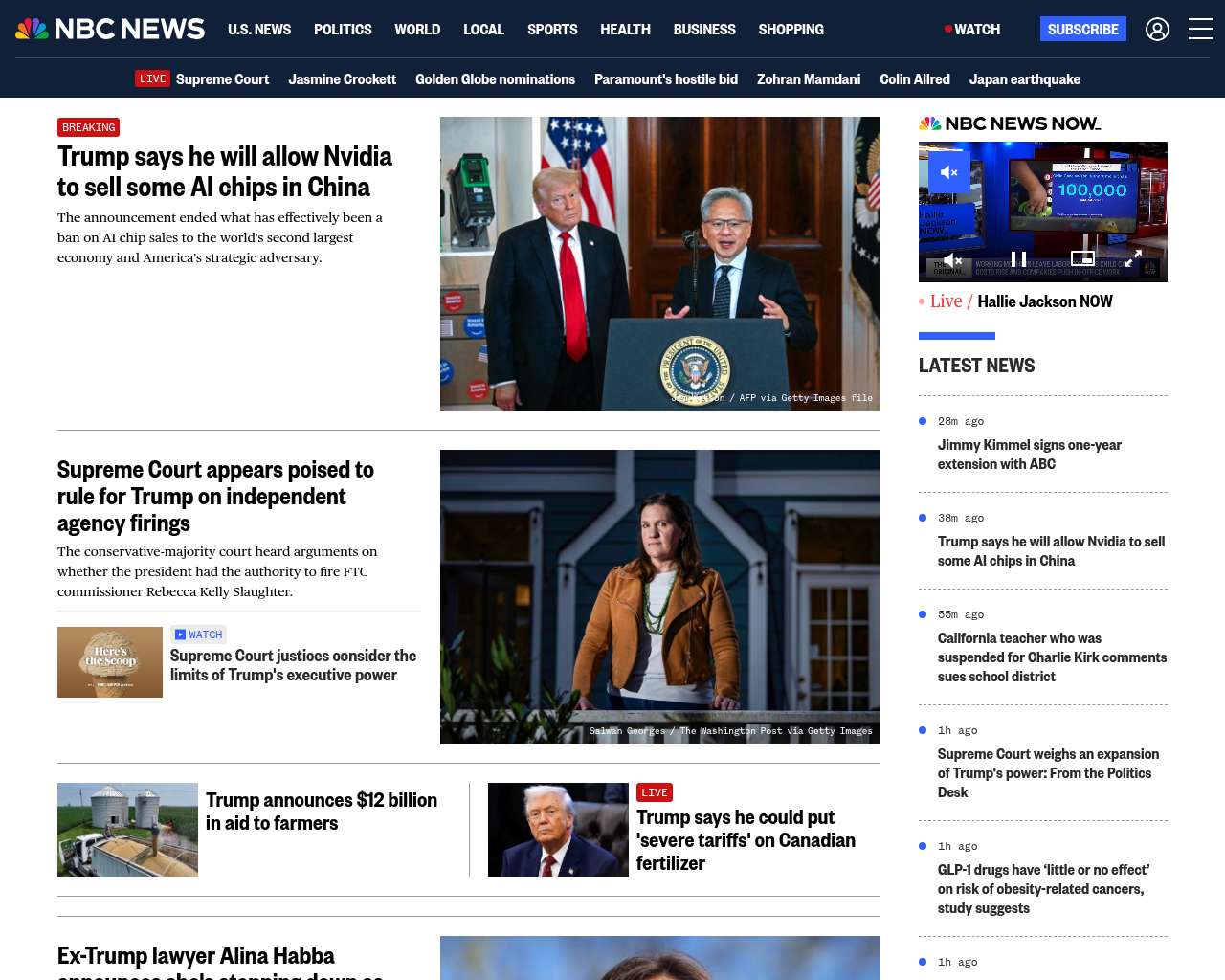Read the Jimmy Kimmel ABC extension story
The image size is (1225, 980).
pyautogui.click(x=1029, y=455)
